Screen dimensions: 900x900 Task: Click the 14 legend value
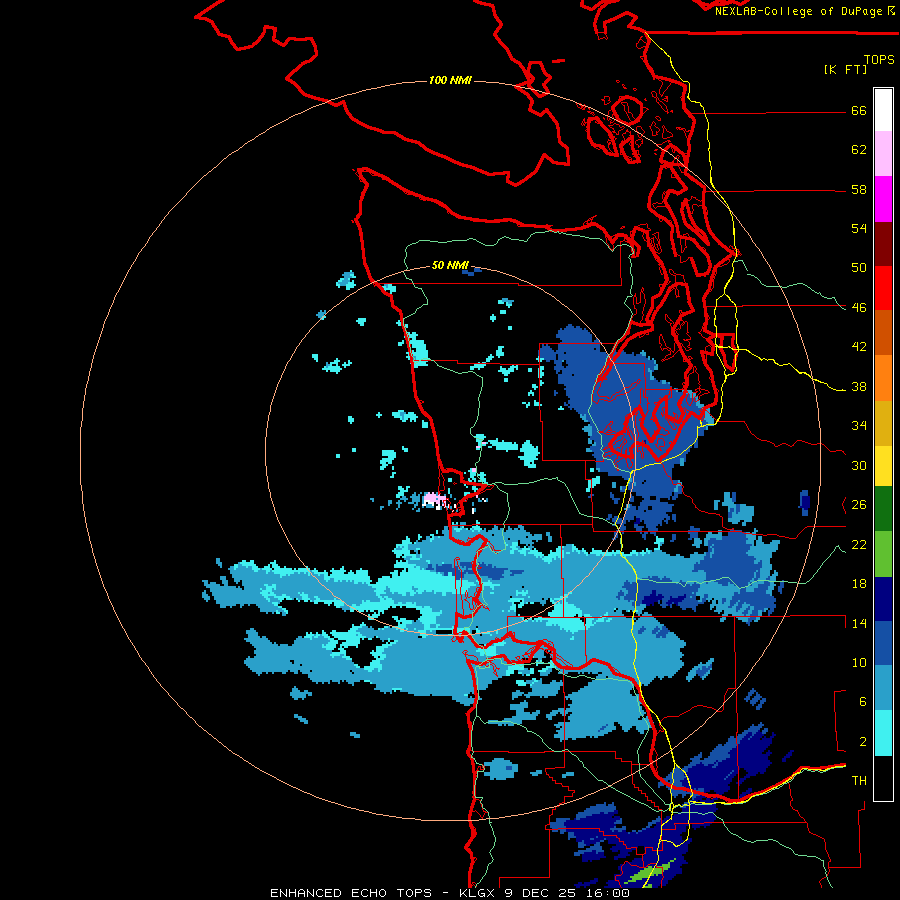pos(859,623)
